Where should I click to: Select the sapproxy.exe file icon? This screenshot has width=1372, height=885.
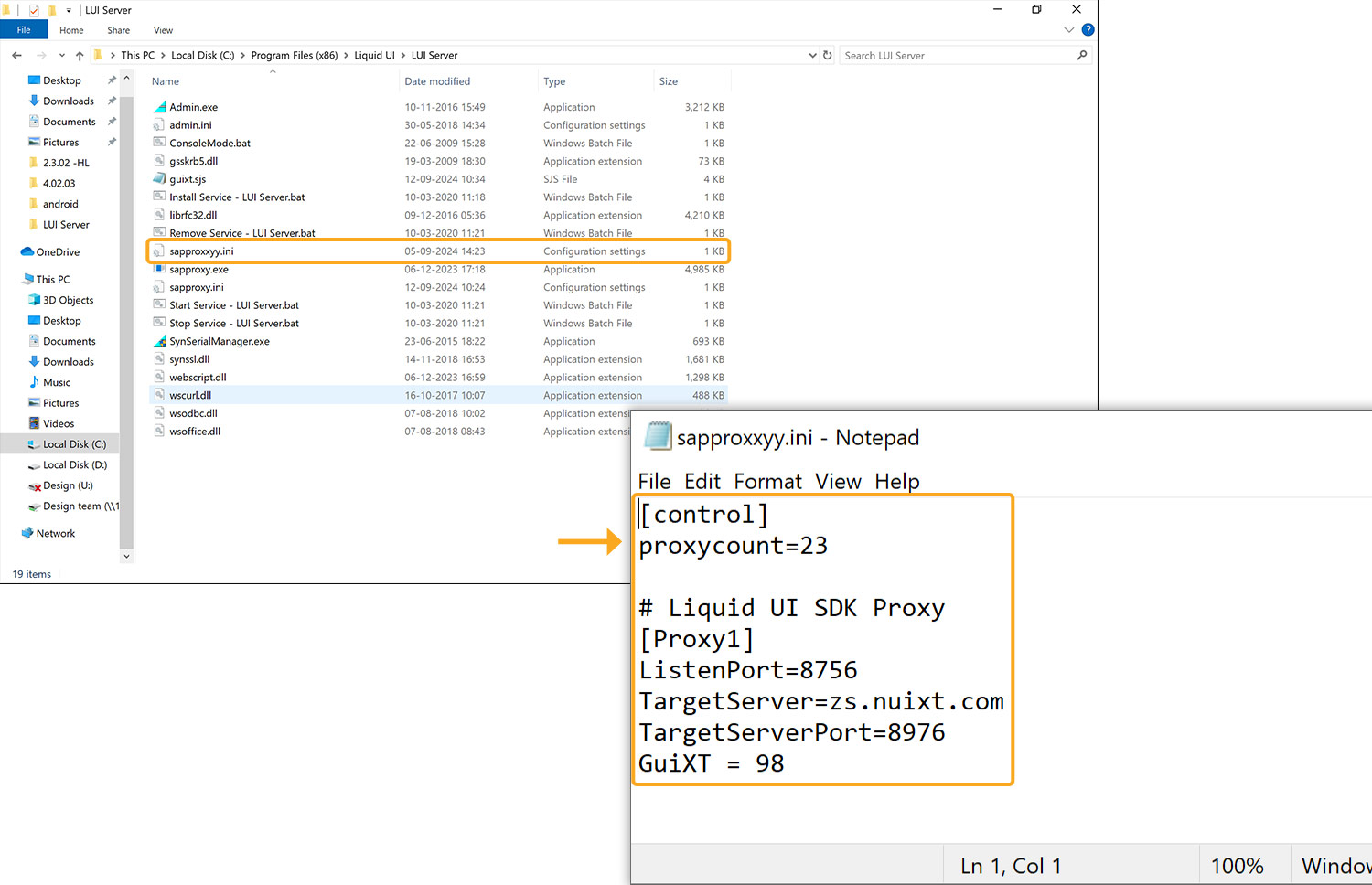159,270
